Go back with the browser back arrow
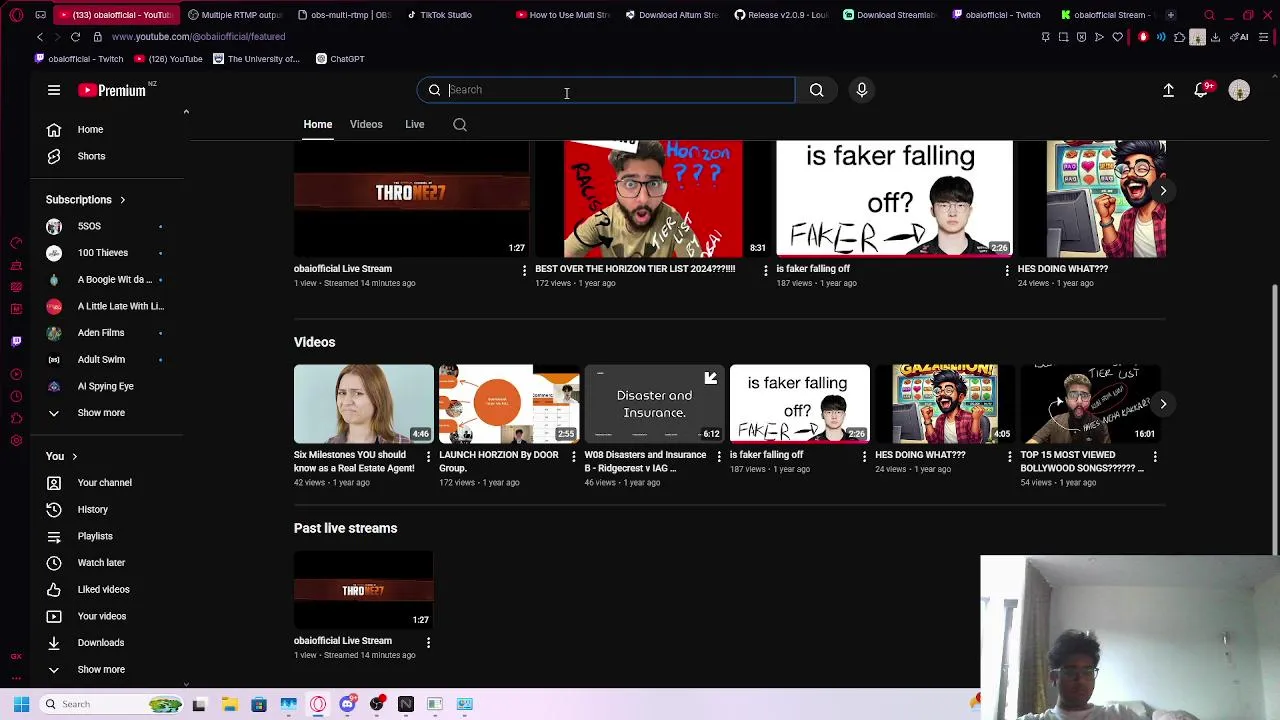Viewport: 1280px width, 720px height. click(40, 37)
